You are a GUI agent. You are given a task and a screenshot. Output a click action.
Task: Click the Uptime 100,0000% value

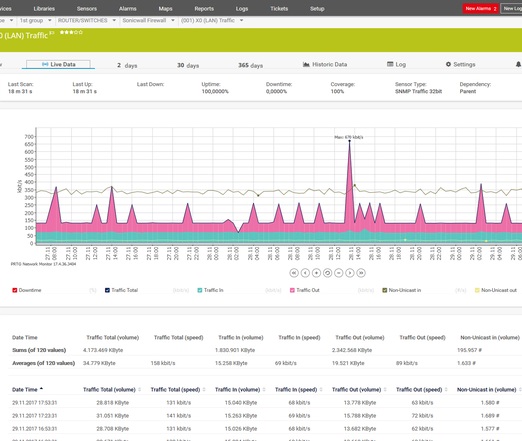pyautogui.click(x=215, y=91)
